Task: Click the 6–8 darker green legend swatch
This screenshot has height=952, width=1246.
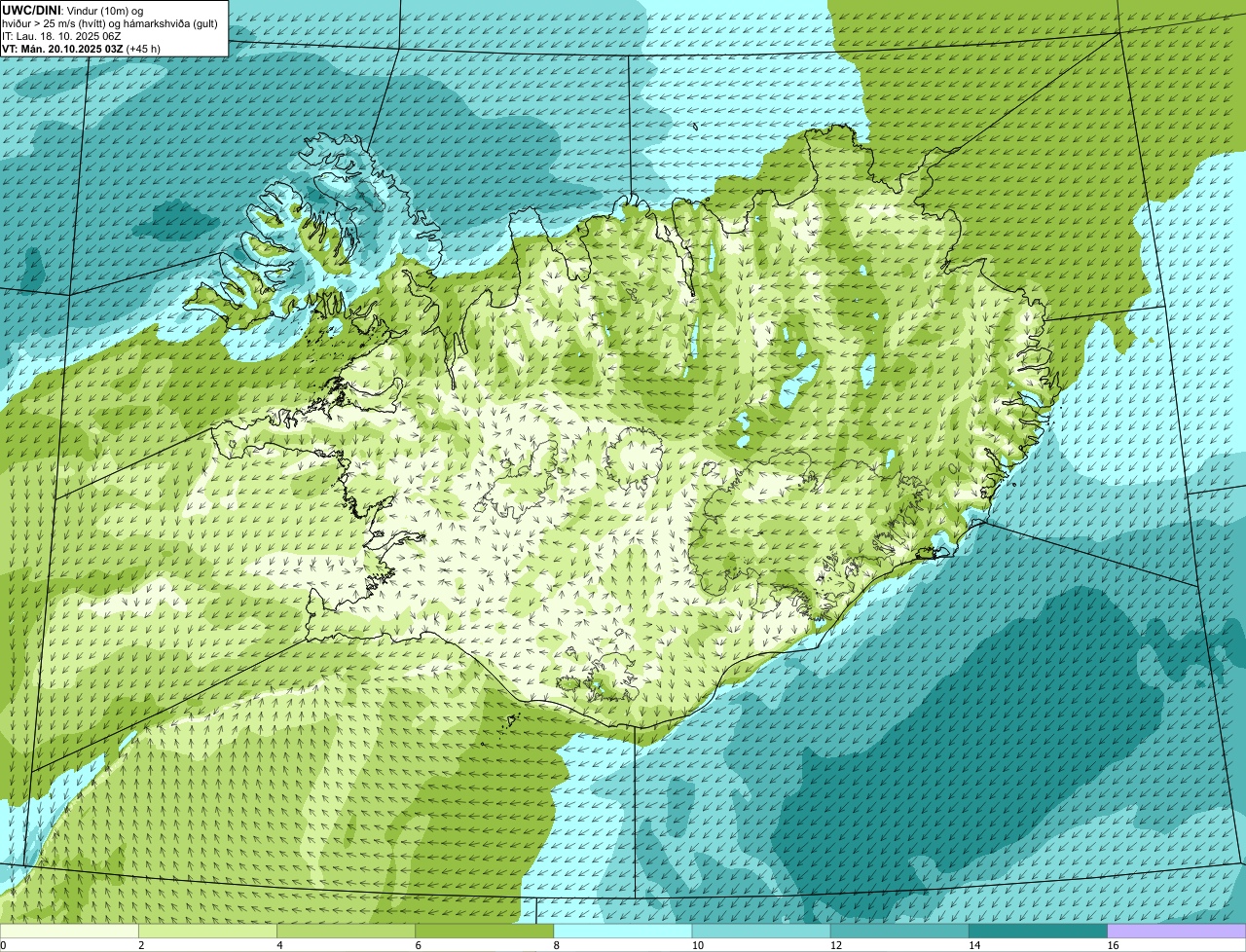Action: point(485,932)
